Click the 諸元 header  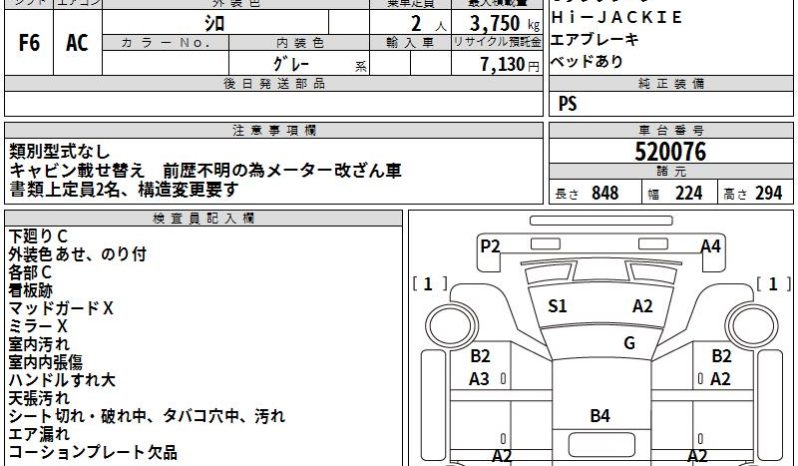pyautogui.click(x=671, y=171)
